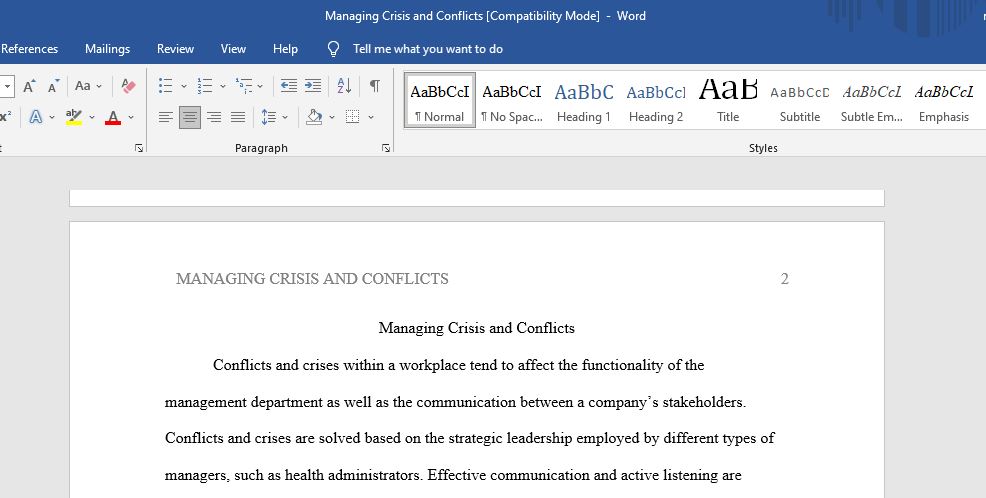
Task: Justify the paragraph text
Action: [x=238, y=117]
